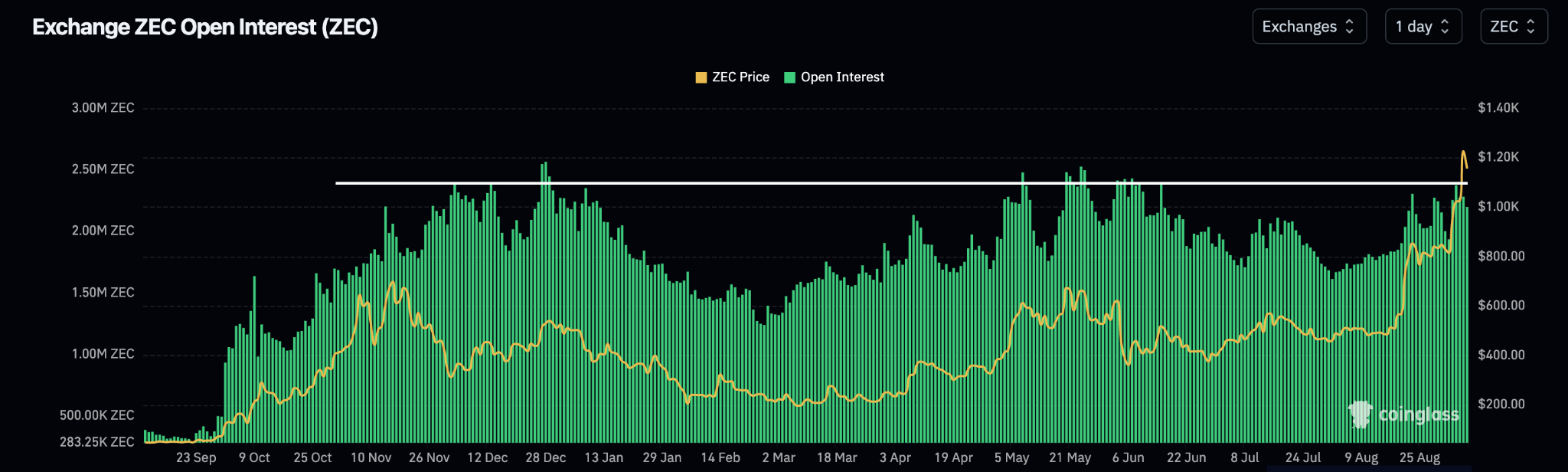Click the 10 Nov date label

pos(371,457)
